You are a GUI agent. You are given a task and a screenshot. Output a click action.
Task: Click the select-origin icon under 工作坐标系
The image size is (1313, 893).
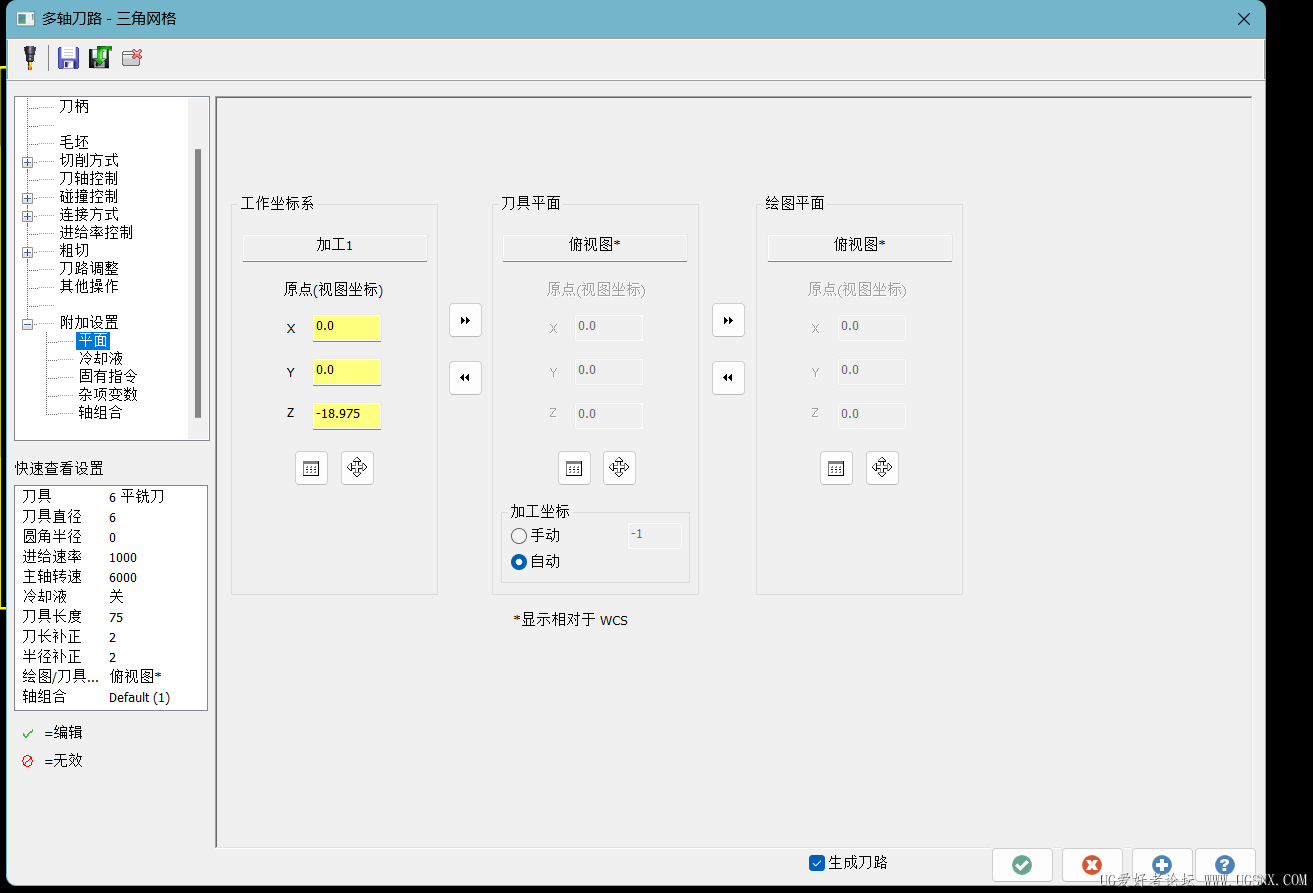pyautogui.click(x=357, y=468)
